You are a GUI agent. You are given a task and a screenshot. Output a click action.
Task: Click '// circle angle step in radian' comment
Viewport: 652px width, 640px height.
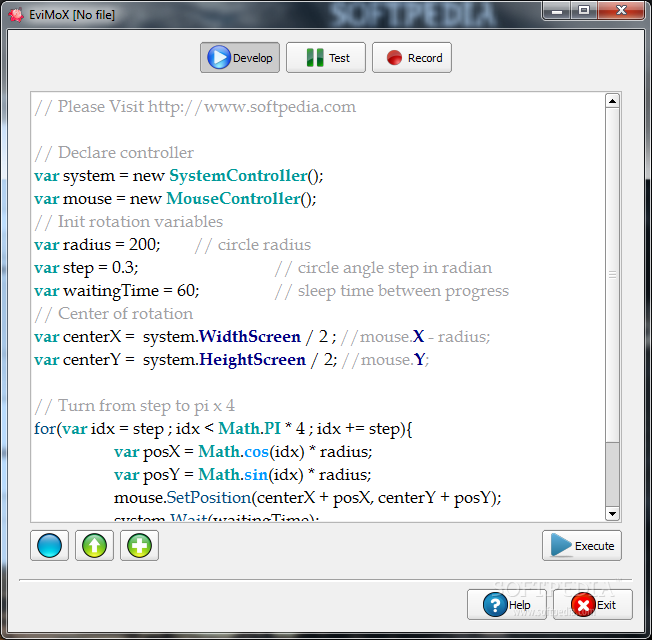[383, 268]
